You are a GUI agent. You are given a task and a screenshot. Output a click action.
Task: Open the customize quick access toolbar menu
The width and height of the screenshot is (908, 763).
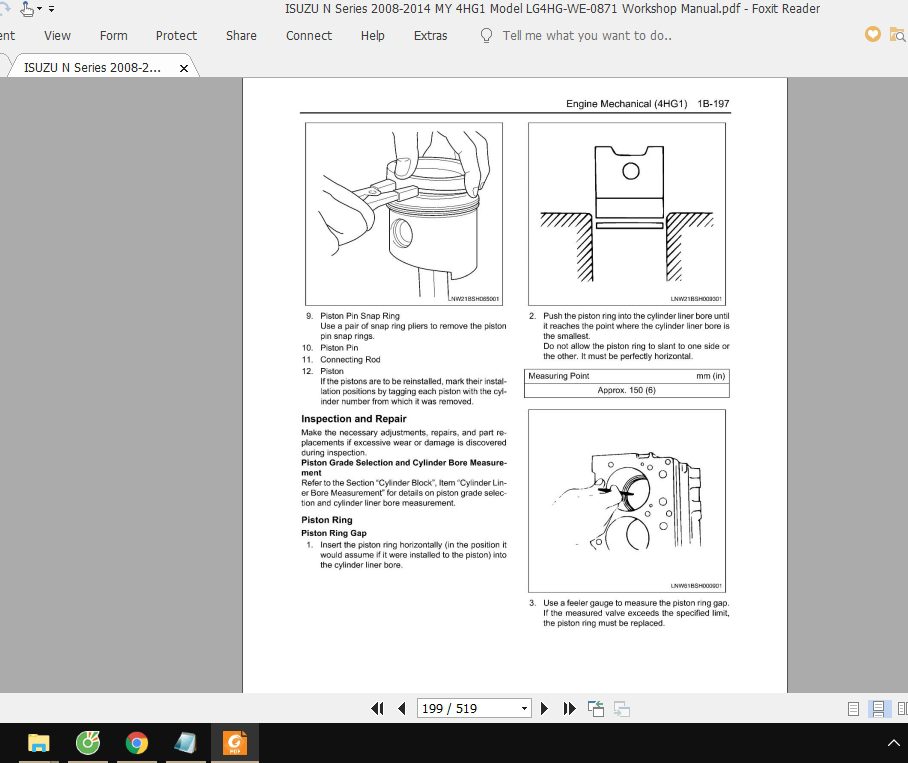52,9
